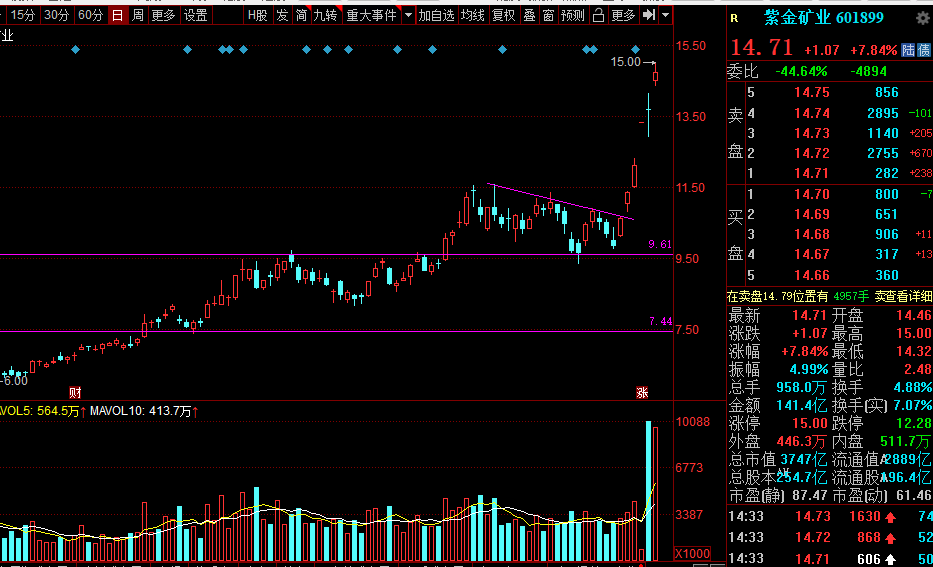Viewport: 933px width, 567px height.
Task: Click the yellow R margin-trading badge
Action: [734, 18]
